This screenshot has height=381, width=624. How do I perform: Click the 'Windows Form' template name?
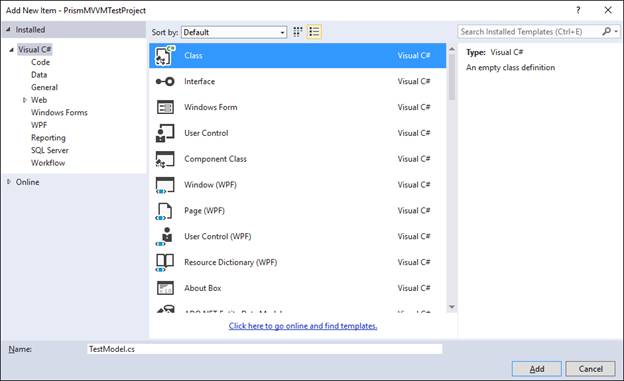(211, 107)
